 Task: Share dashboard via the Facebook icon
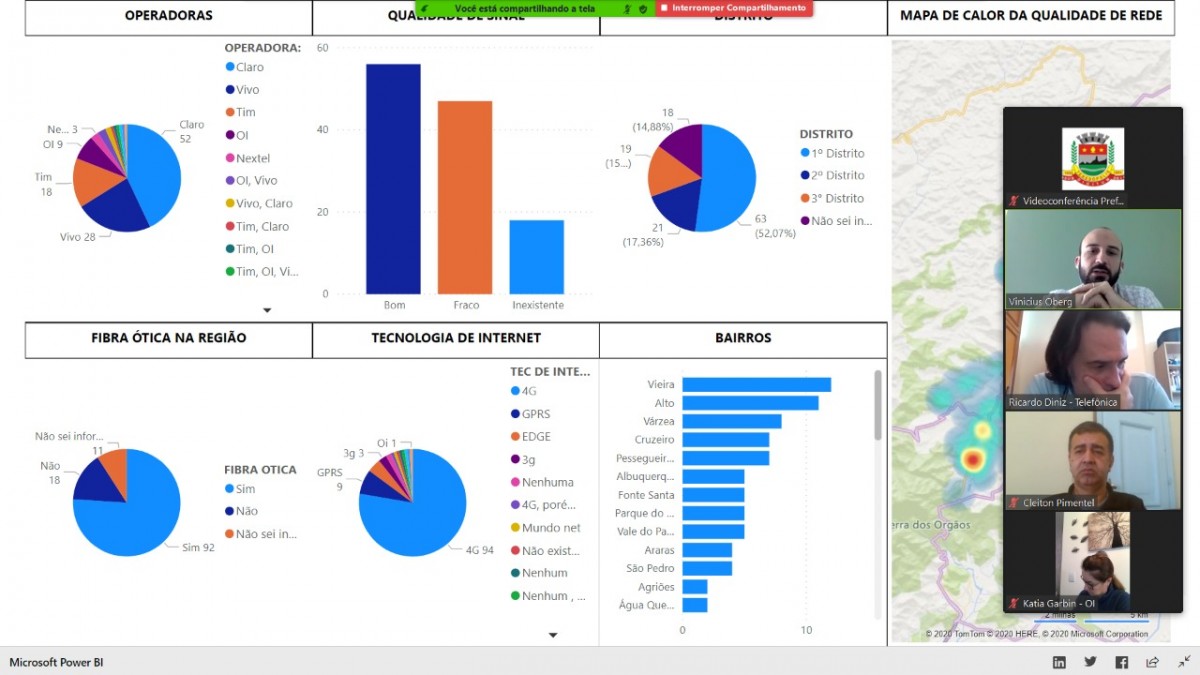[x=1121, y=662]
